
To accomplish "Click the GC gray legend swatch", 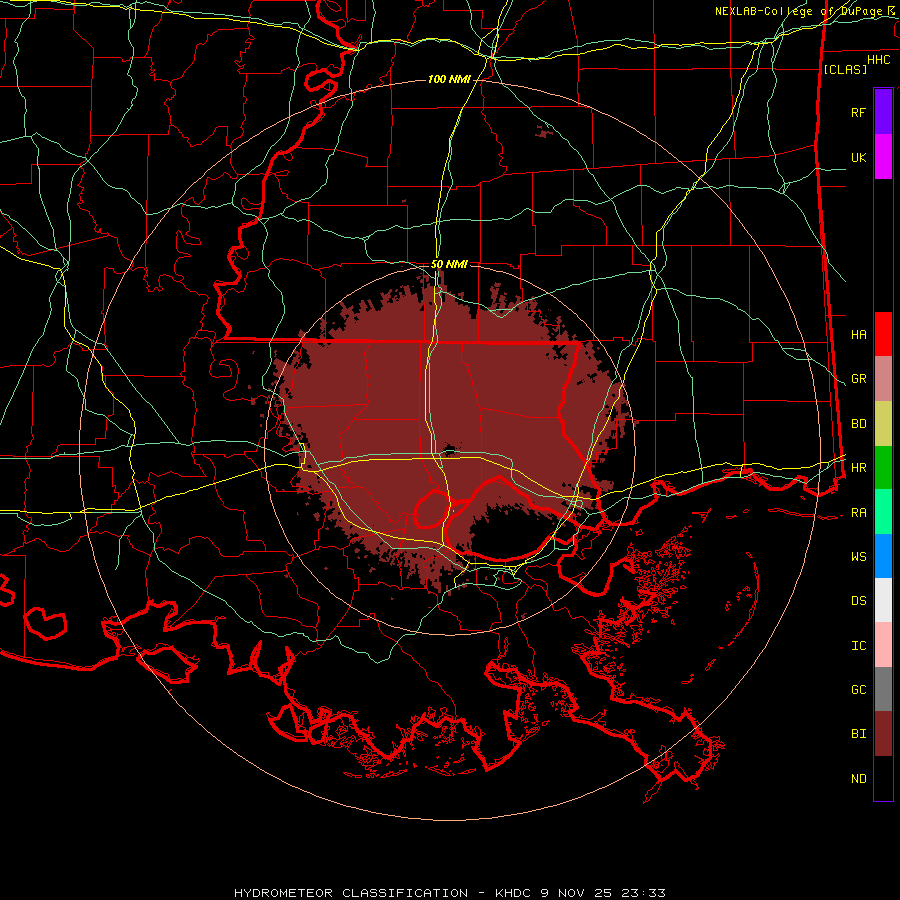I will click(x=883, y=689).
